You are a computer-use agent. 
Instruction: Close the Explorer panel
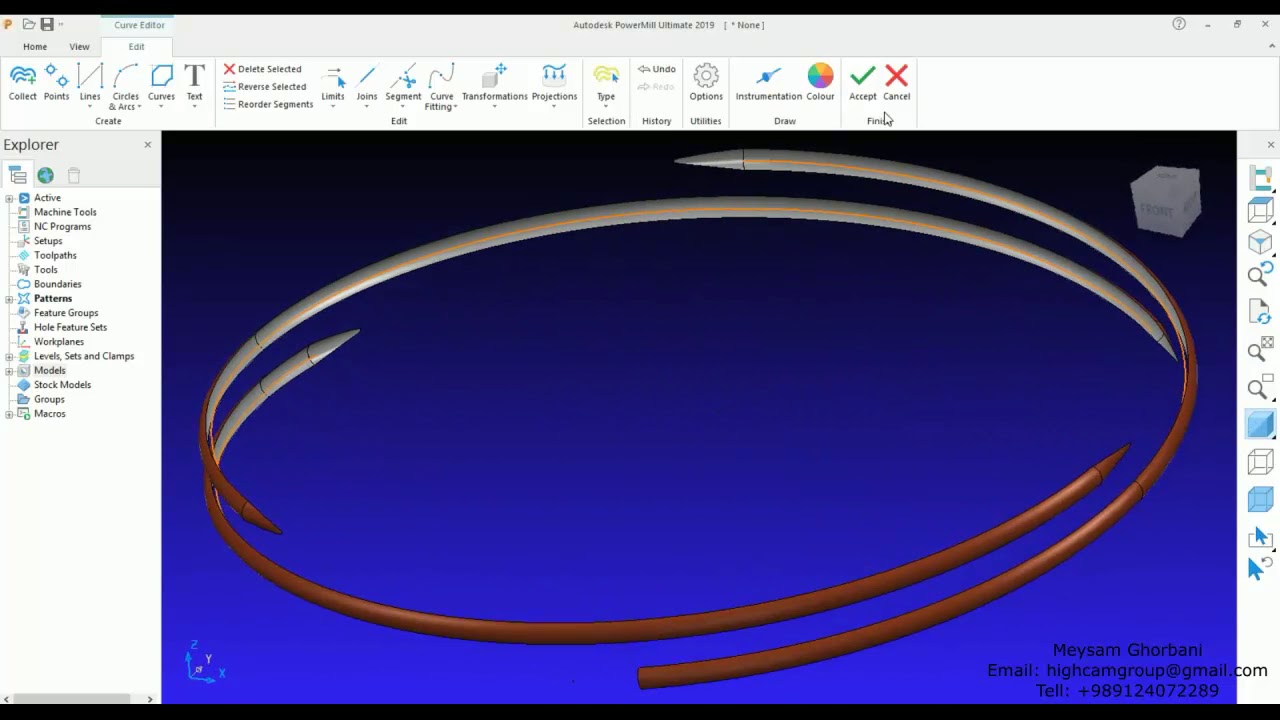click(x=148, y=145)
